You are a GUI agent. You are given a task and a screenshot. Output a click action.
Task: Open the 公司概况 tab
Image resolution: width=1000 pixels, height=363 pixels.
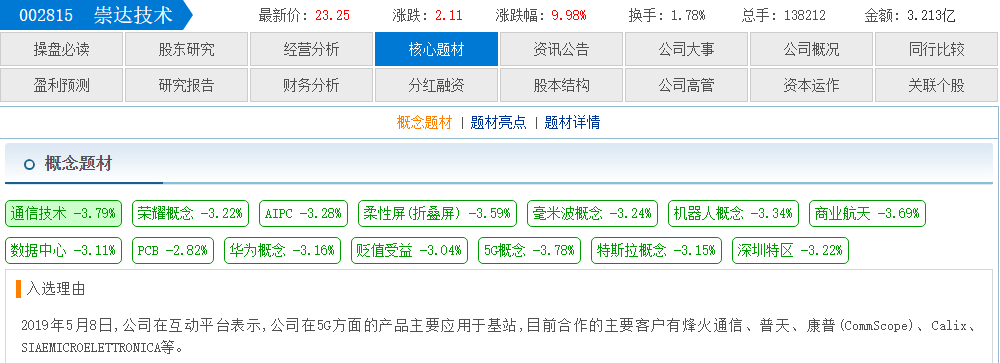[x=811, y=50]
